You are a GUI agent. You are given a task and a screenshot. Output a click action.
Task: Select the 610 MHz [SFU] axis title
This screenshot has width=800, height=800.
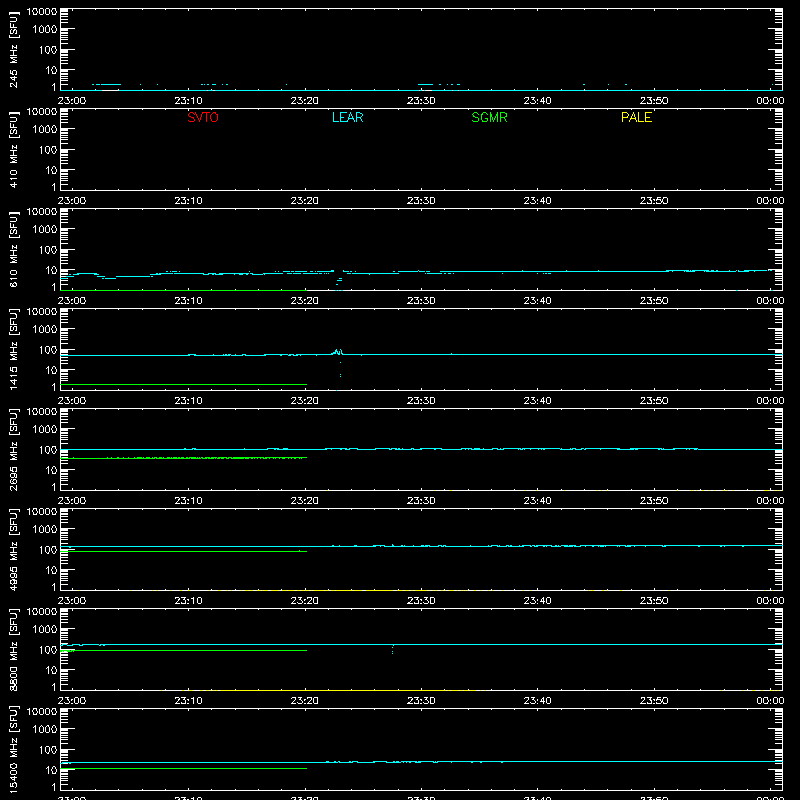[13, 249]
